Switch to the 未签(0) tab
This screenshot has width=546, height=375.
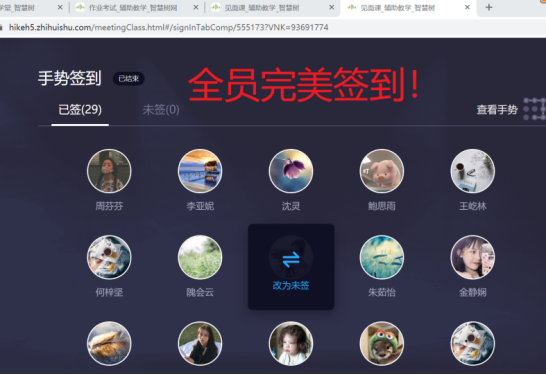pos(161,110)
